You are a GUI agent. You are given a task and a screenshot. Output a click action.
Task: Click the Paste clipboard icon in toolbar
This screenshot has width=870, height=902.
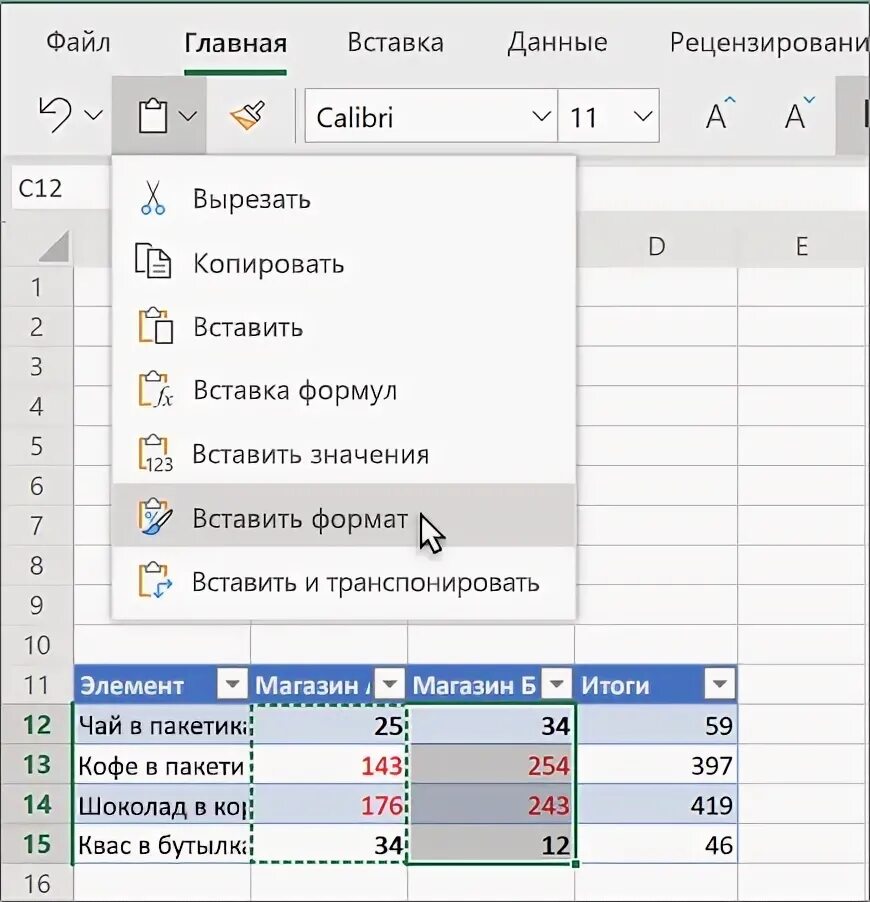pyautogui.click(x=153, y=116)
